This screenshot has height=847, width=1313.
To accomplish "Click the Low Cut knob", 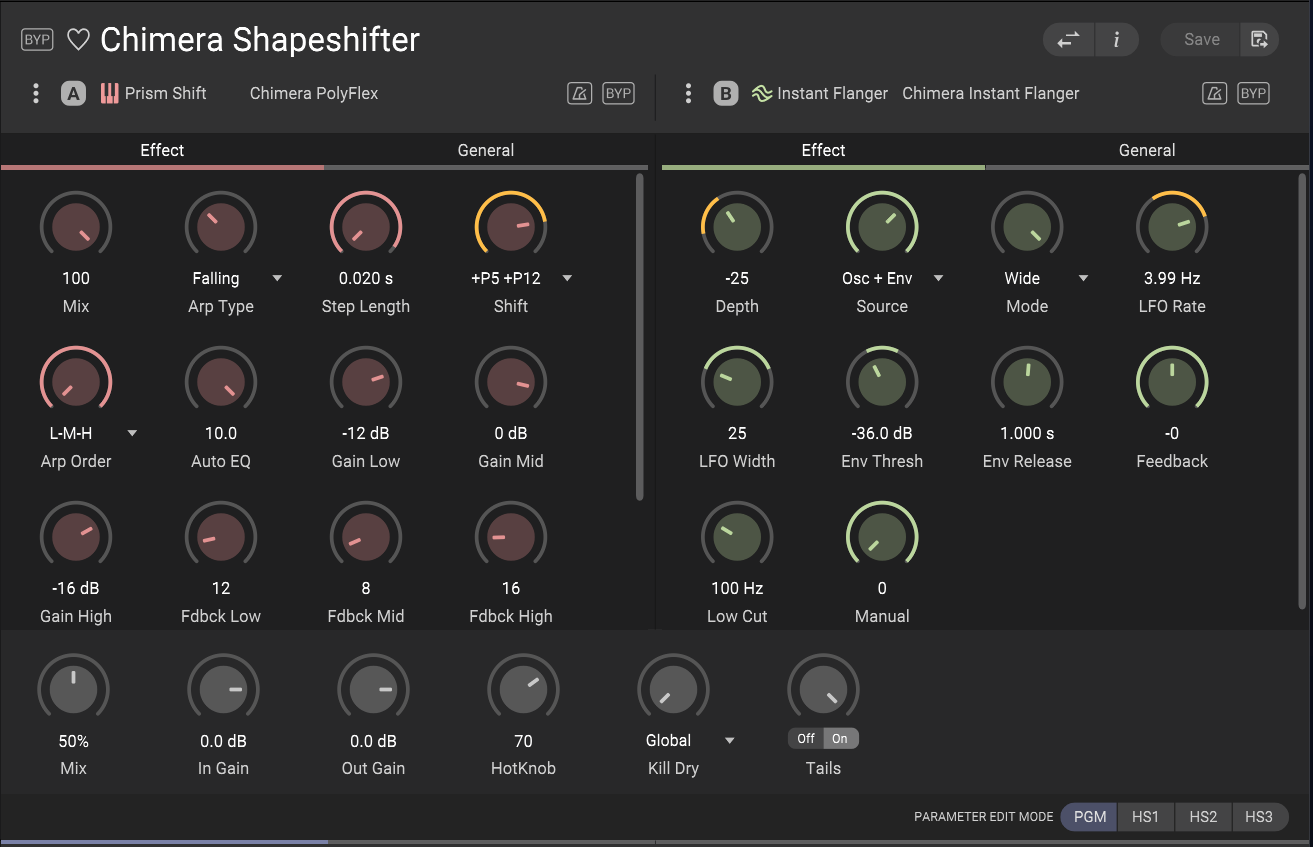I will point(737,537).
